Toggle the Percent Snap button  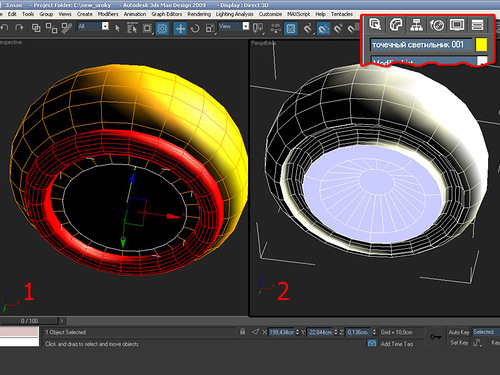click(x=338, y=28)
